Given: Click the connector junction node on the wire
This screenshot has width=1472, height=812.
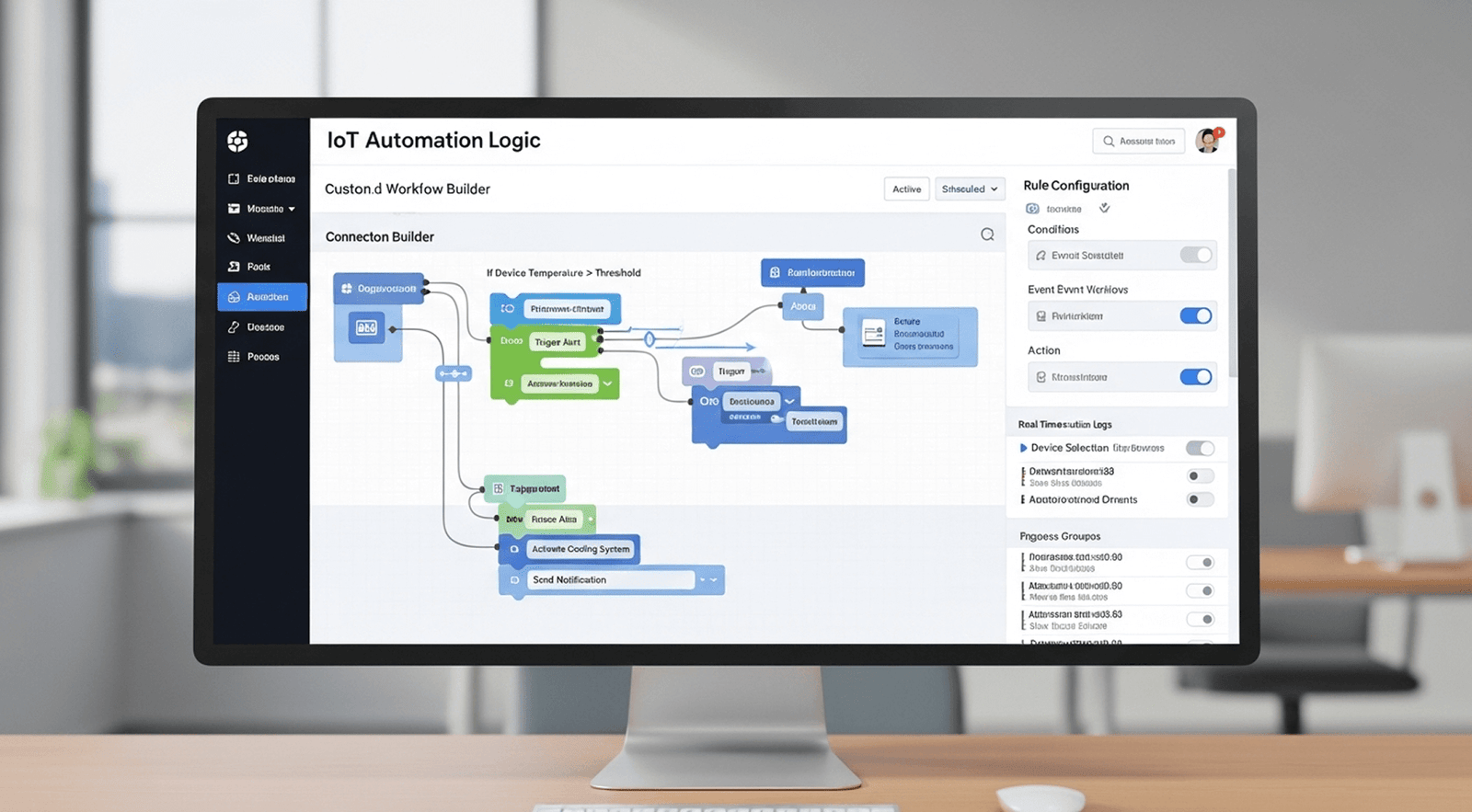Looking at the screenshot, I should coord(453,373).
